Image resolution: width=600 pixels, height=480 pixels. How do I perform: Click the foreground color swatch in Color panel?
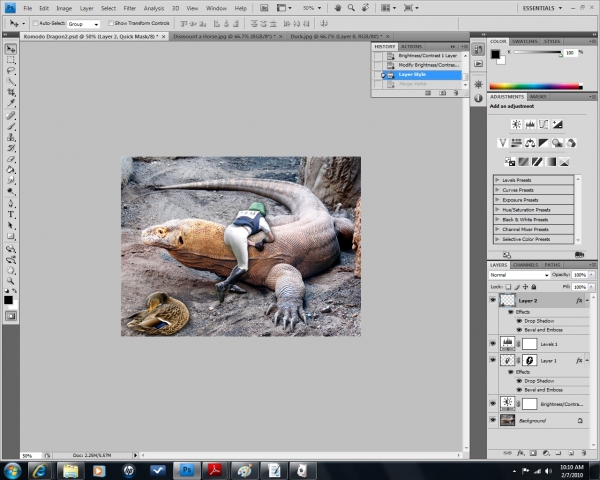tap(495, 54)
